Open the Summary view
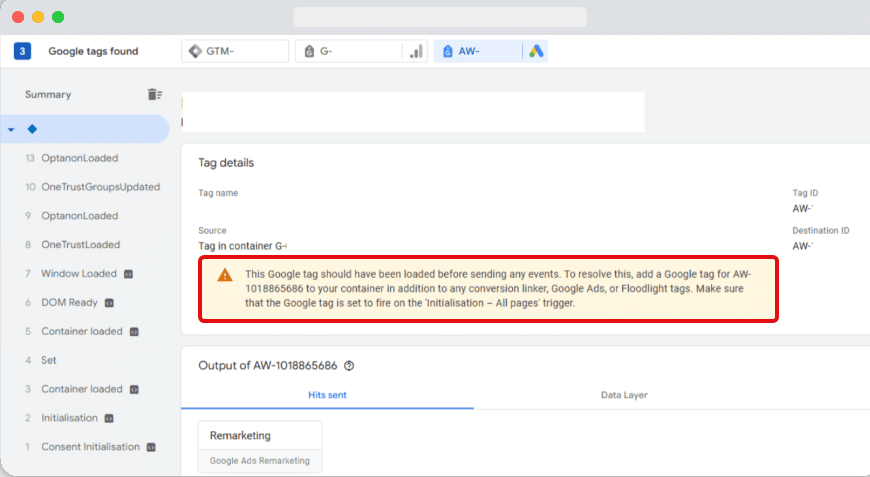Screen dimensions: 870x477 click(48, 94)
